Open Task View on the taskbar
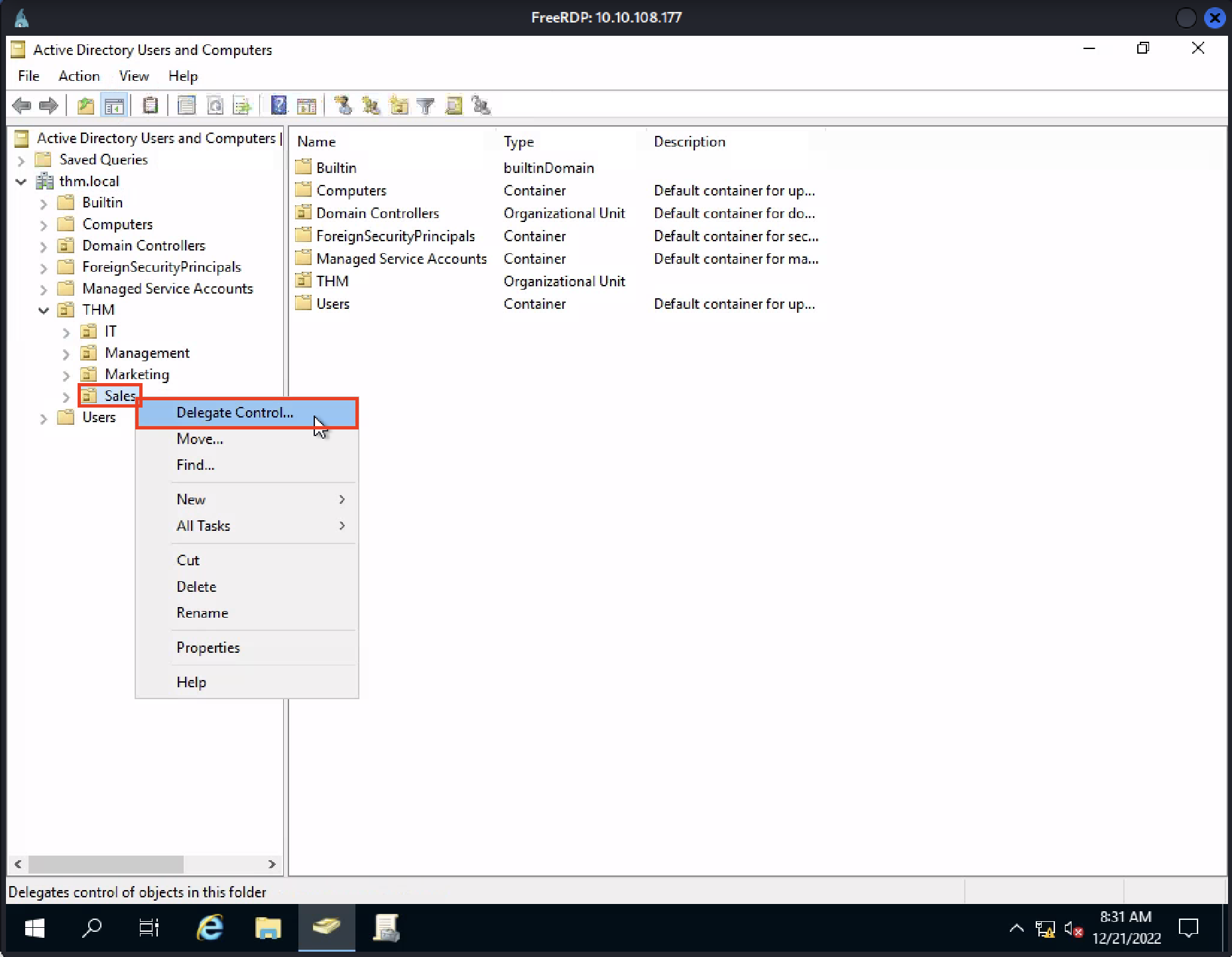 pos(149,928)
